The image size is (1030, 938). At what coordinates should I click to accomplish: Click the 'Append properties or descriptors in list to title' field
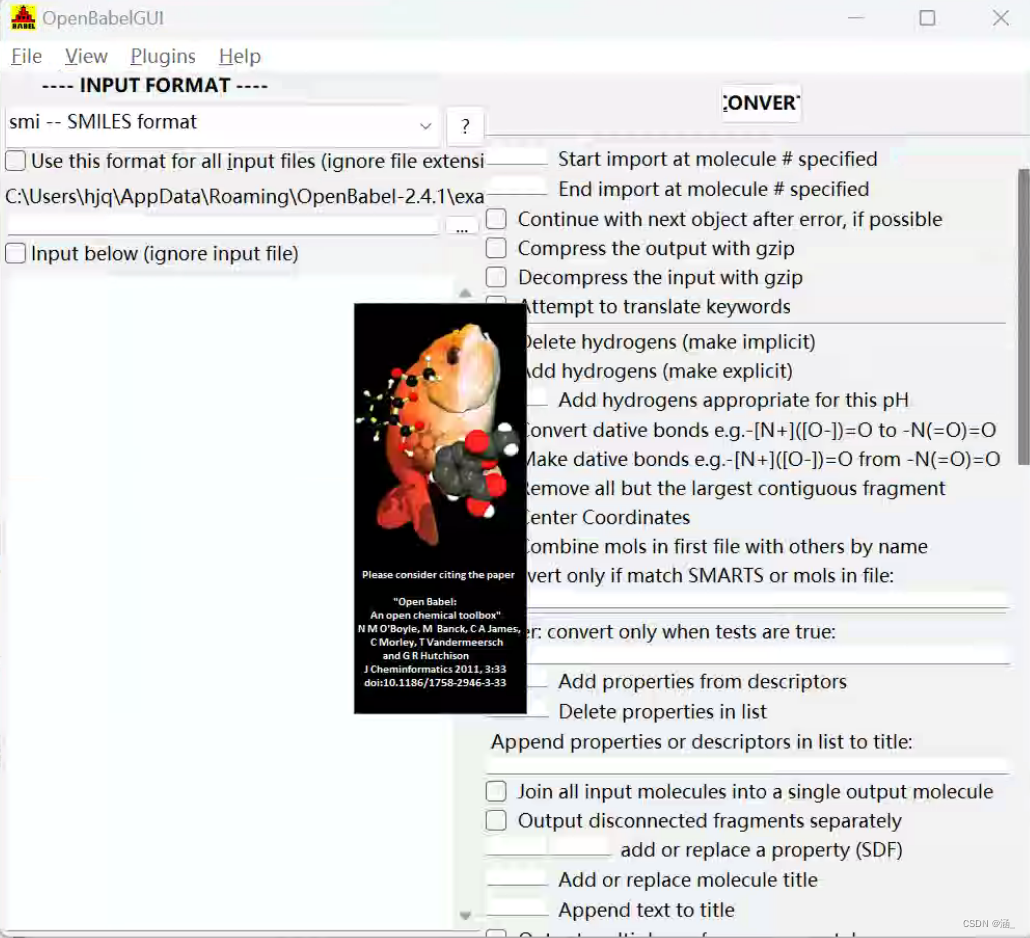click(x=748, y=765)
